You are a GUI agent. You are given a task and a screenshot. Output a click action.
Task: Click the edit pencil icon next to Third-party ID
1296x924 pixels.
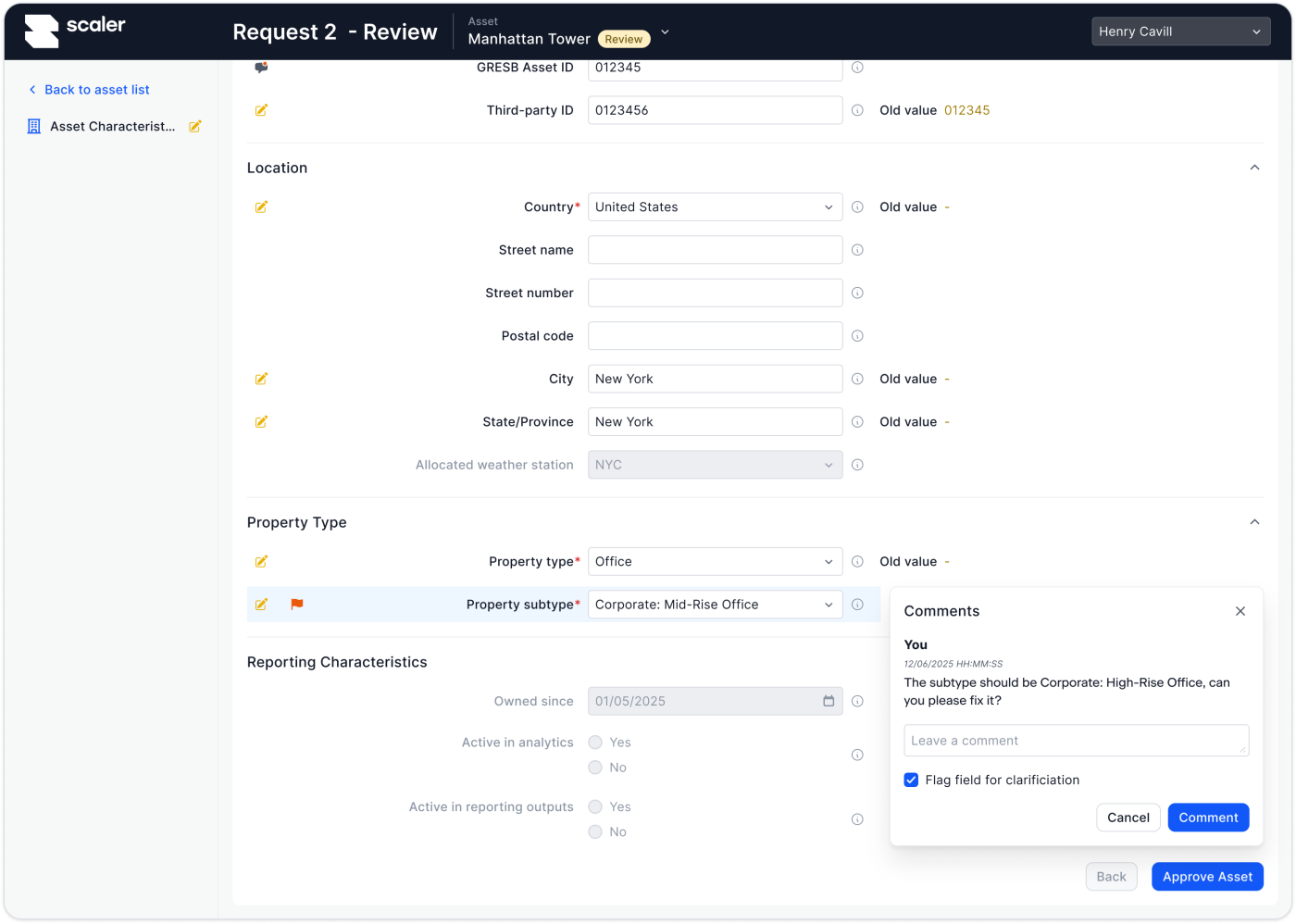pyautogui.click(x=261, y=110)
